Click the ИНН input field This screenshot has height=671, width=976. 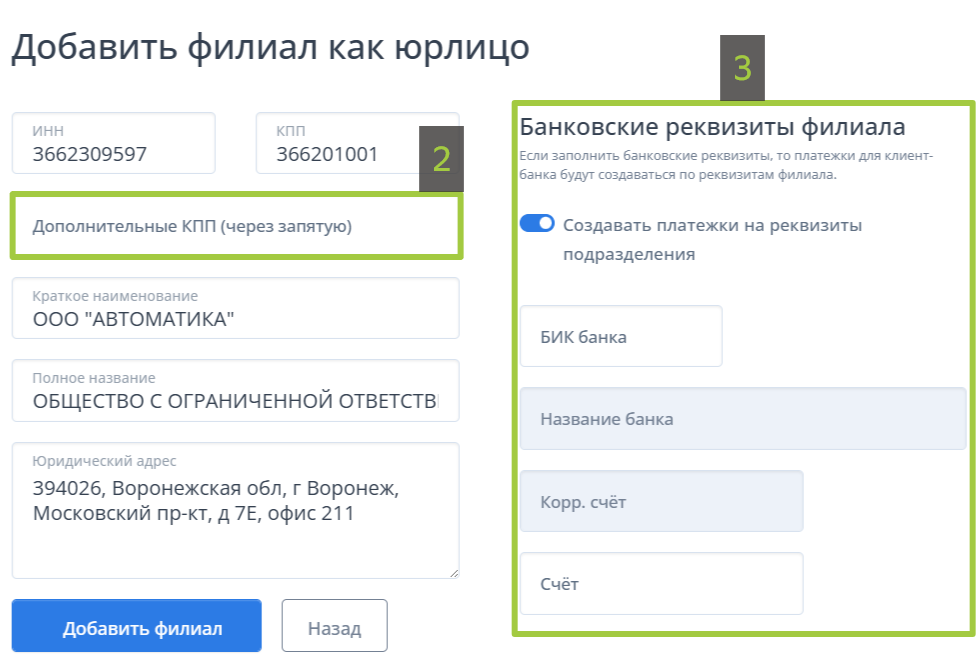(113, 143)
